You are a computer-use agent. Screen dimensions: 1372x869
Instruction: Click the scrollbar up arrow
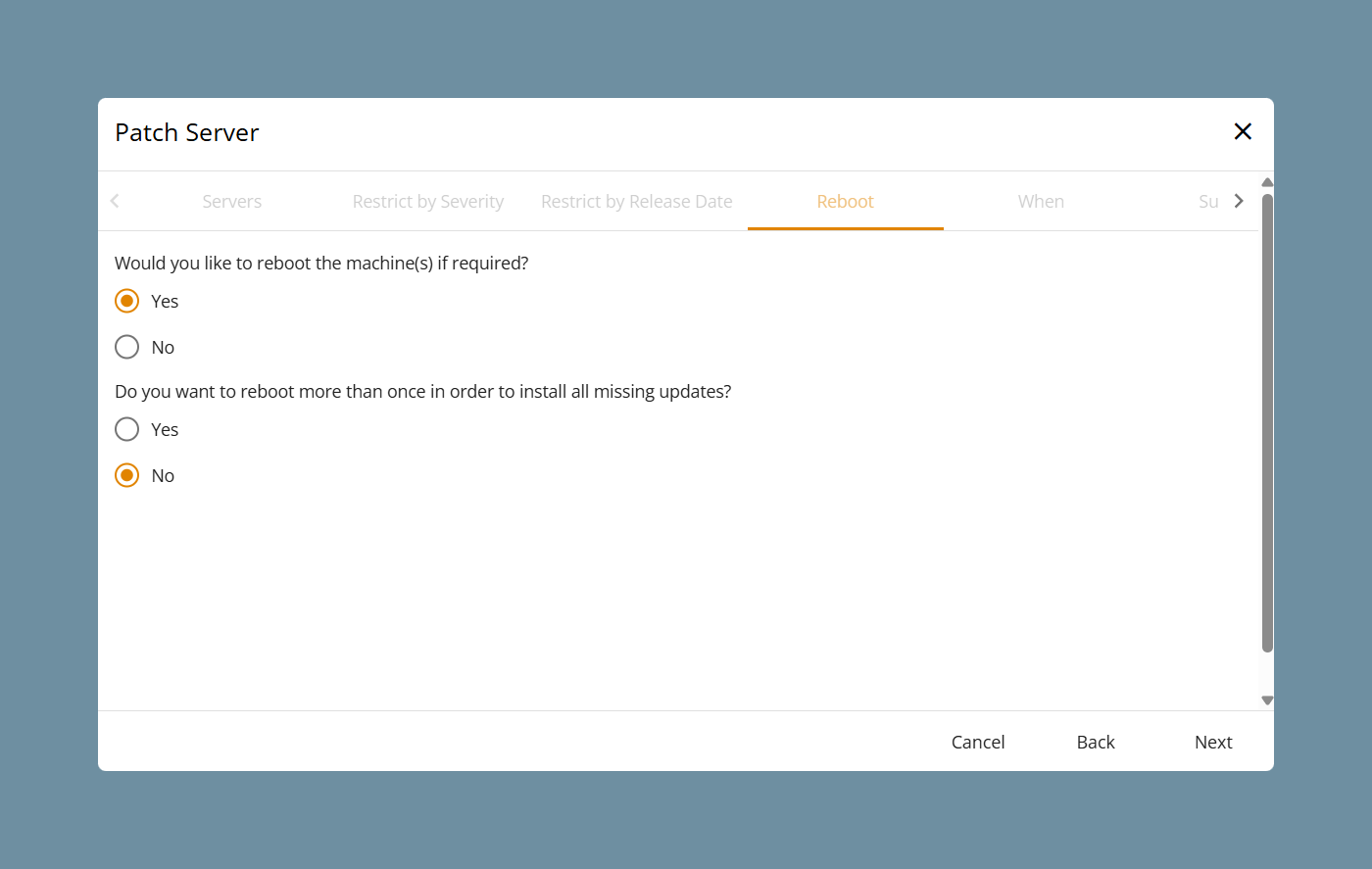1267,182
